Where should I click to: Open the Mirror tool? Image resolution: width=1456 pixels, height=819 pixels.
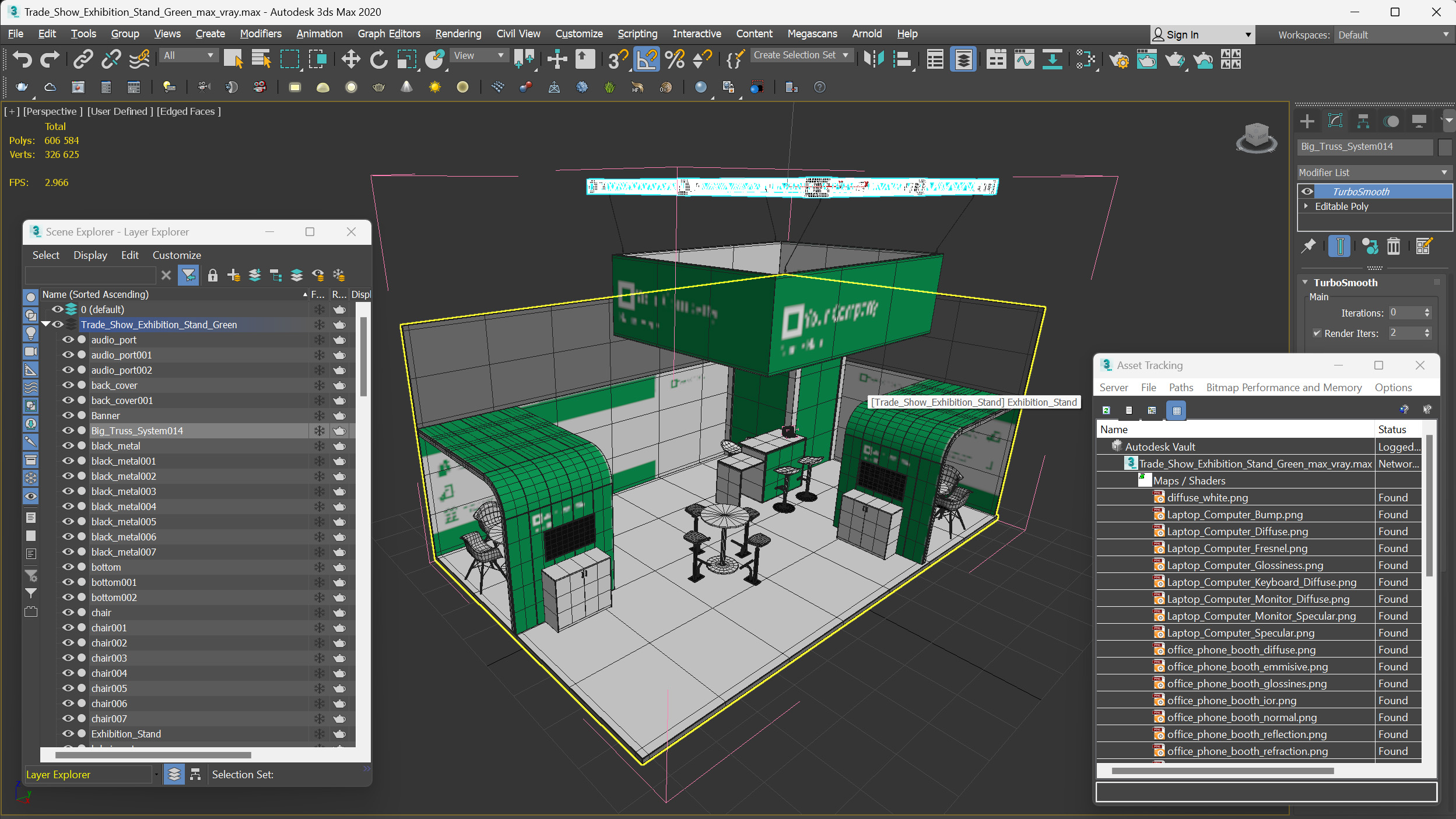(x=873, y=59)
